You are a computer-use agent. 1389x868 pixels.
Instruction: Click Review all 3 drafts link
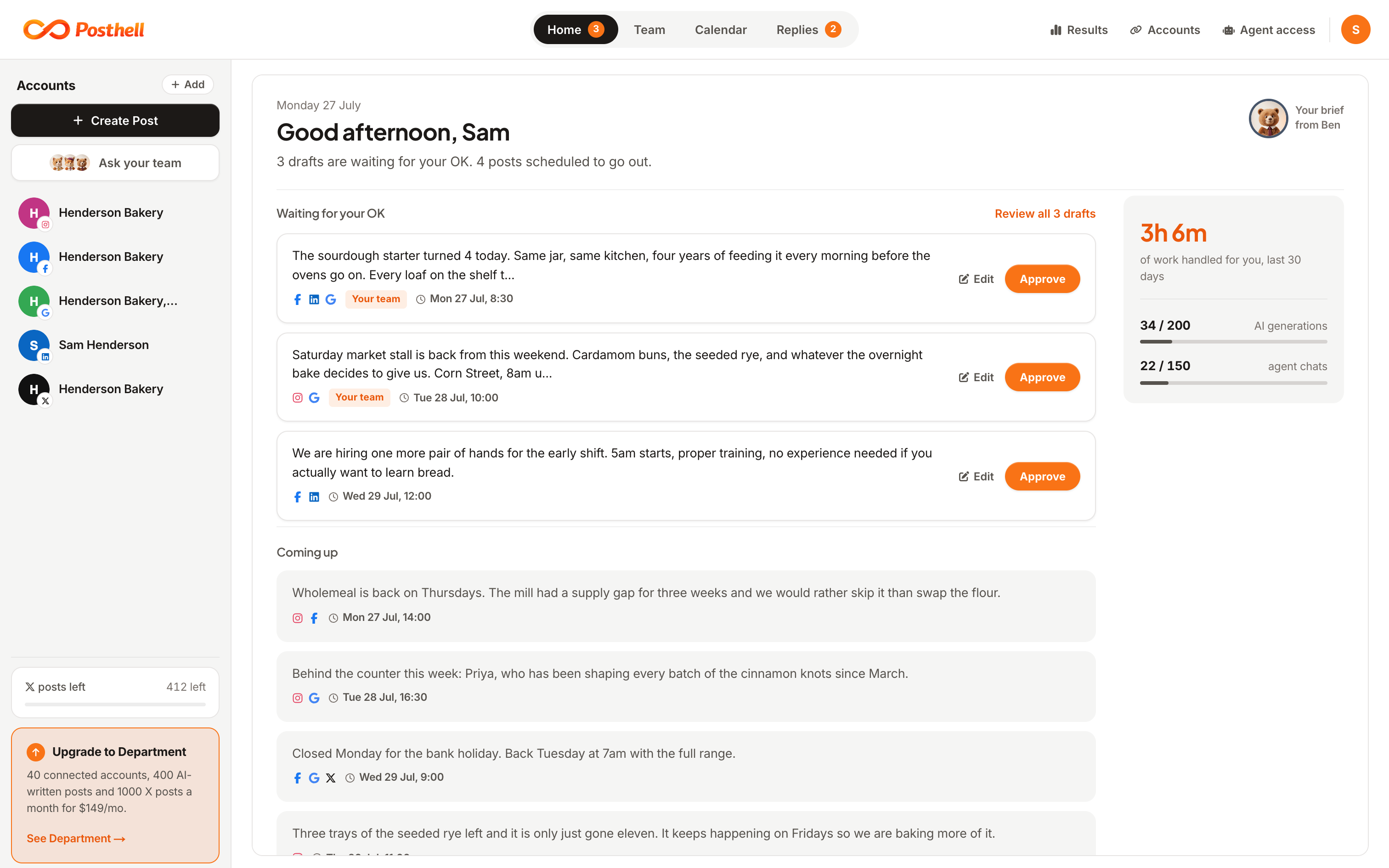click(x=1045, y=214)
